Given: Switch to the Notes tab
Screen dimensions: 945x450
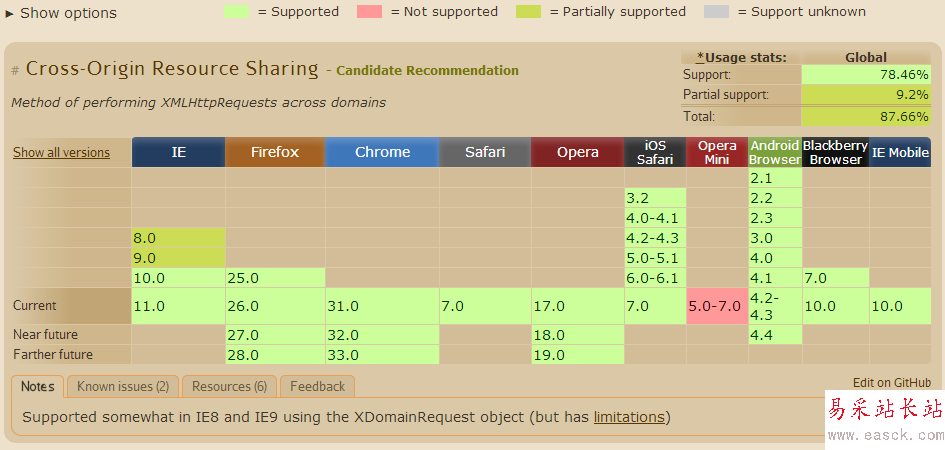Looking at the screenshot, I should pyautogui.click(x=38, y=387).
